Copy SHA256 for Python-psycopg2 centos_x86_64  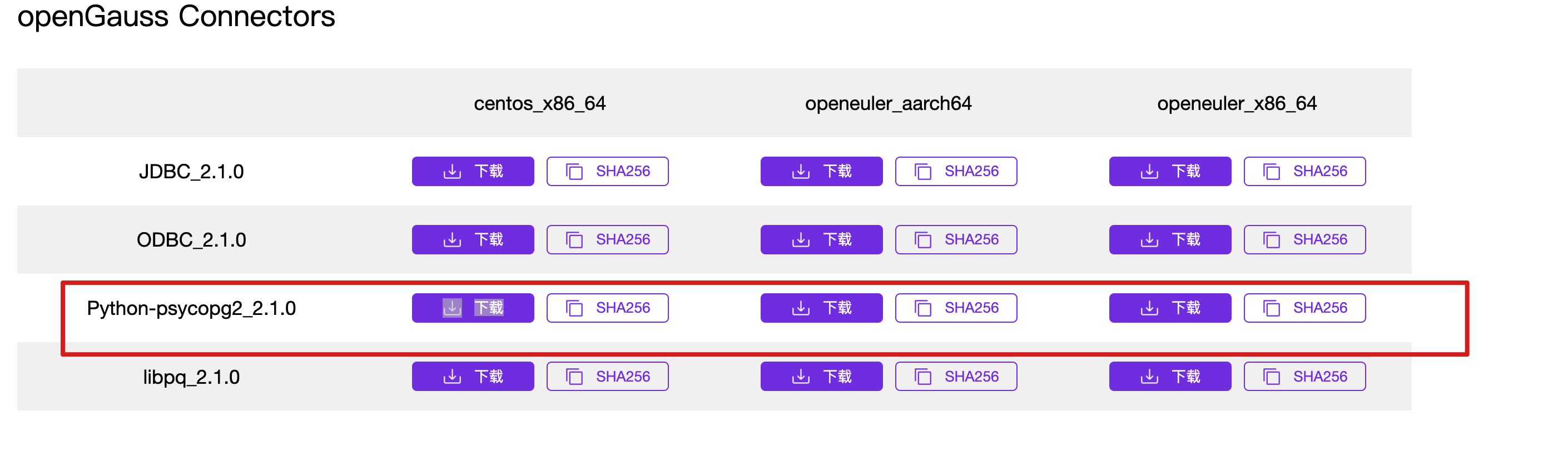607,308
